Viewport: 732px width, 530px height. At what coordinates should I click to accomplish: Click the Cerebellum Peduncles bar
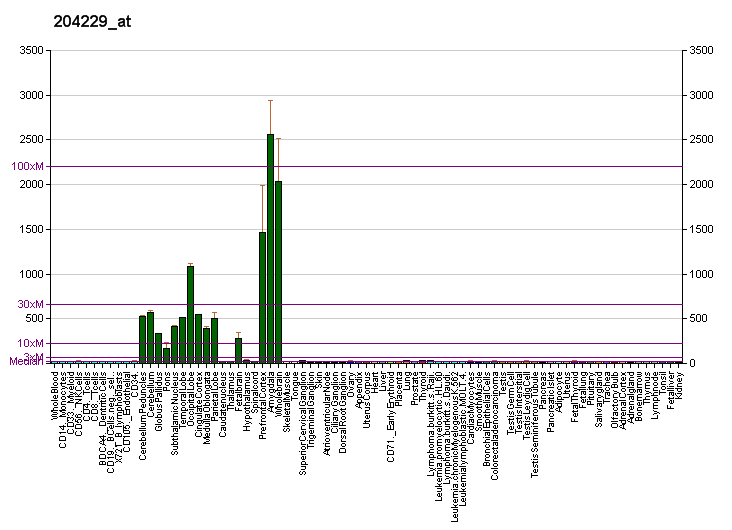point(142,339)
